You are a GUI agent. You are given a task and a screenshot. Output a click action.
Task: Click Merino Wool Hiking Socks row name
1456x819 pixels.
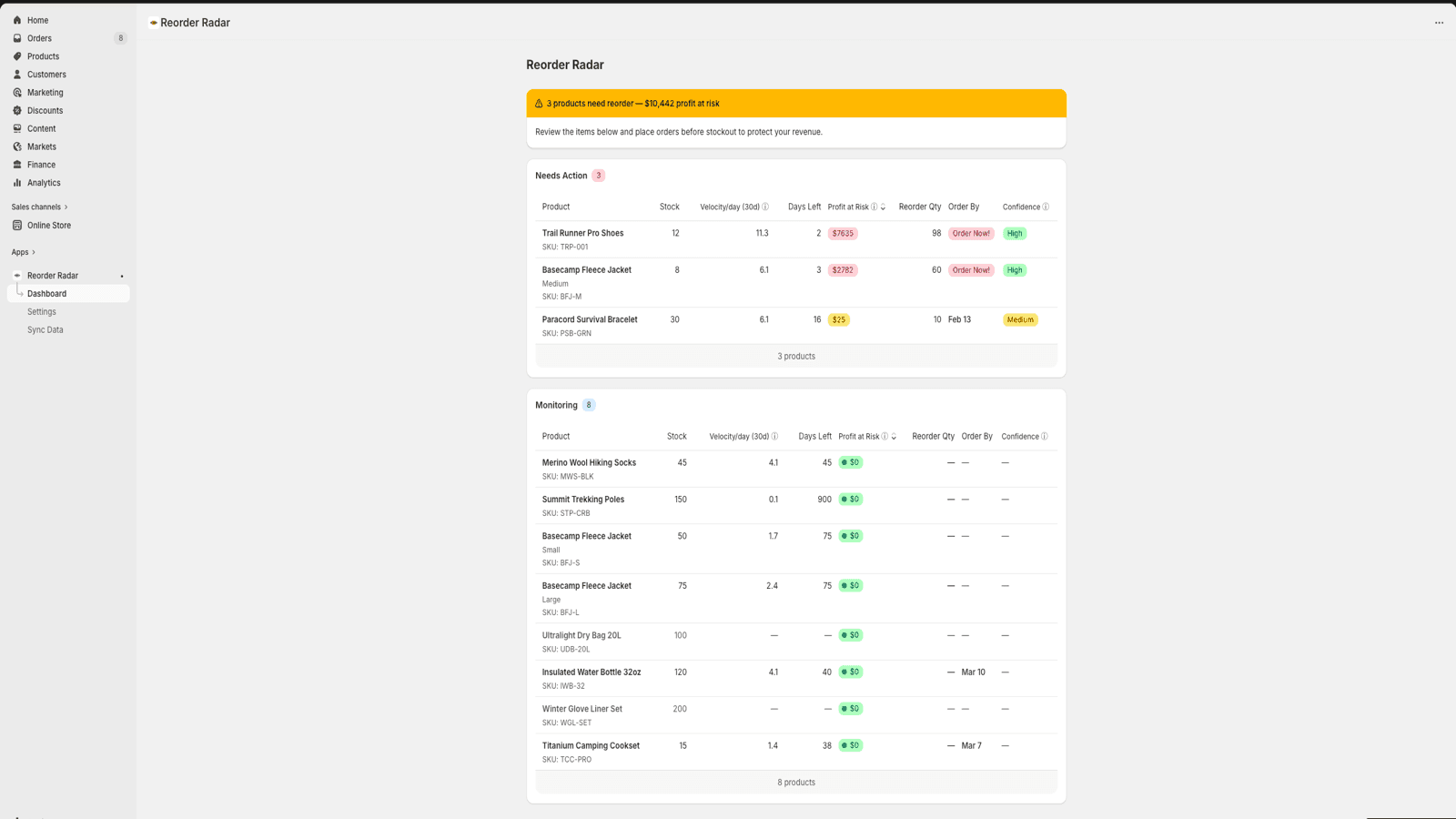click(589, 462)
